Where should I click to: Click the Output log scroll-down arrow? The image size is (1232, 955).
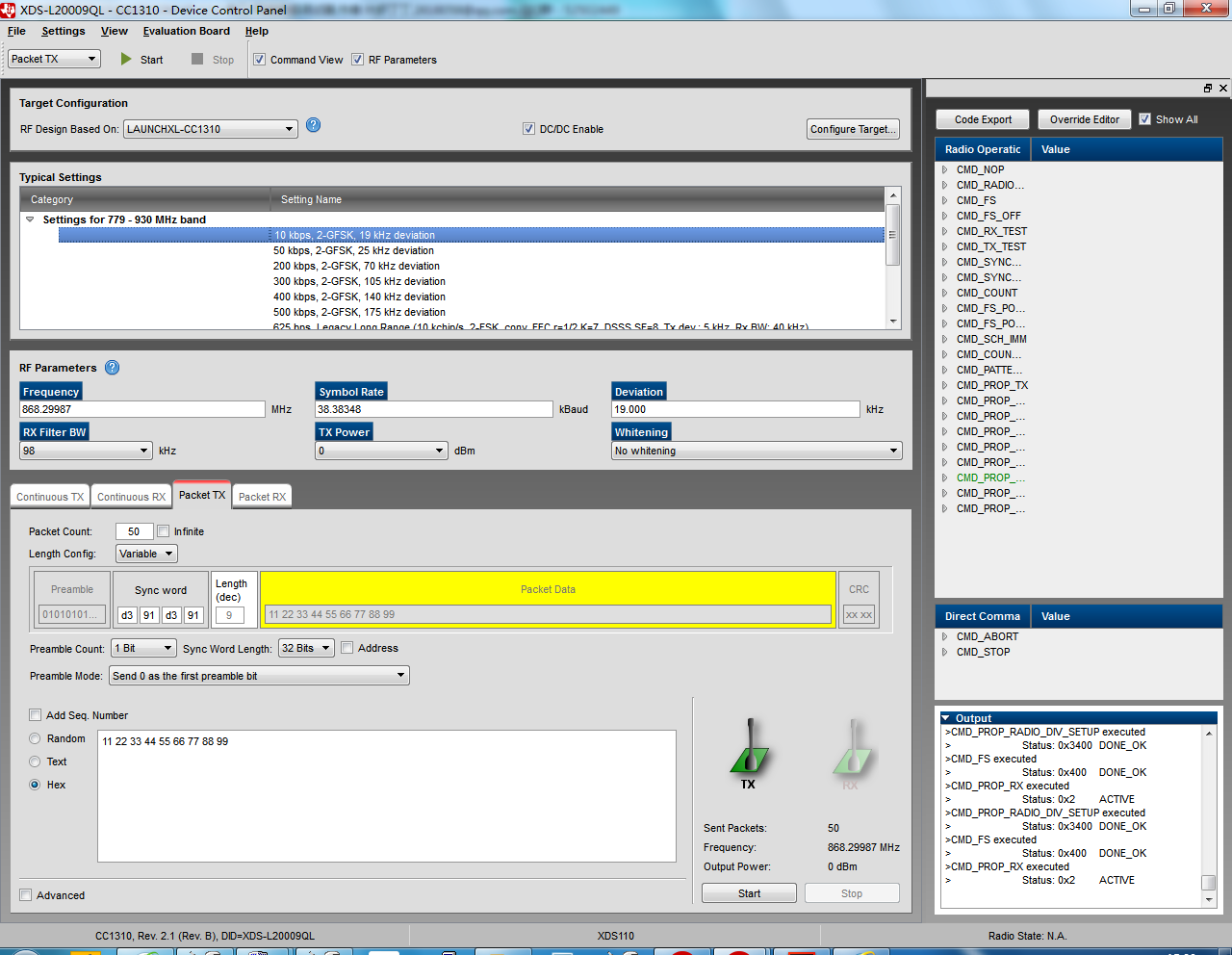[x=1209, y=900]
